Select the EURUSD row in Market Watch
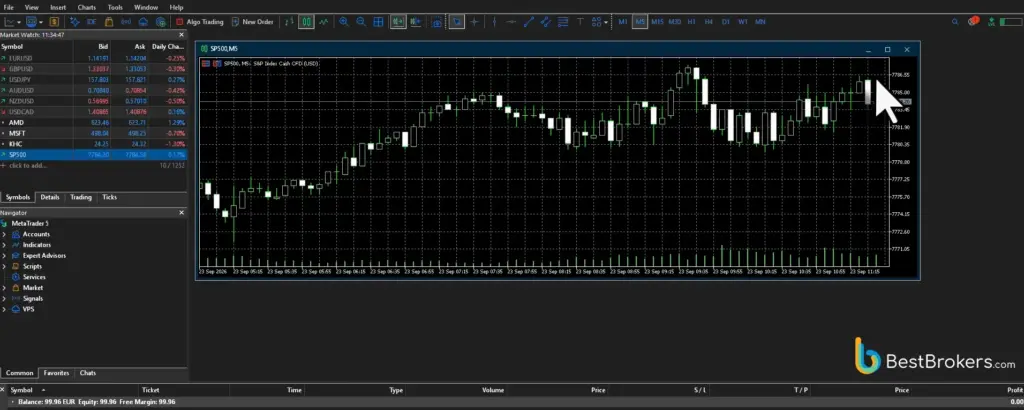Screen dimensions: 1024x410 pyautogui.click(x=93, y=58)
